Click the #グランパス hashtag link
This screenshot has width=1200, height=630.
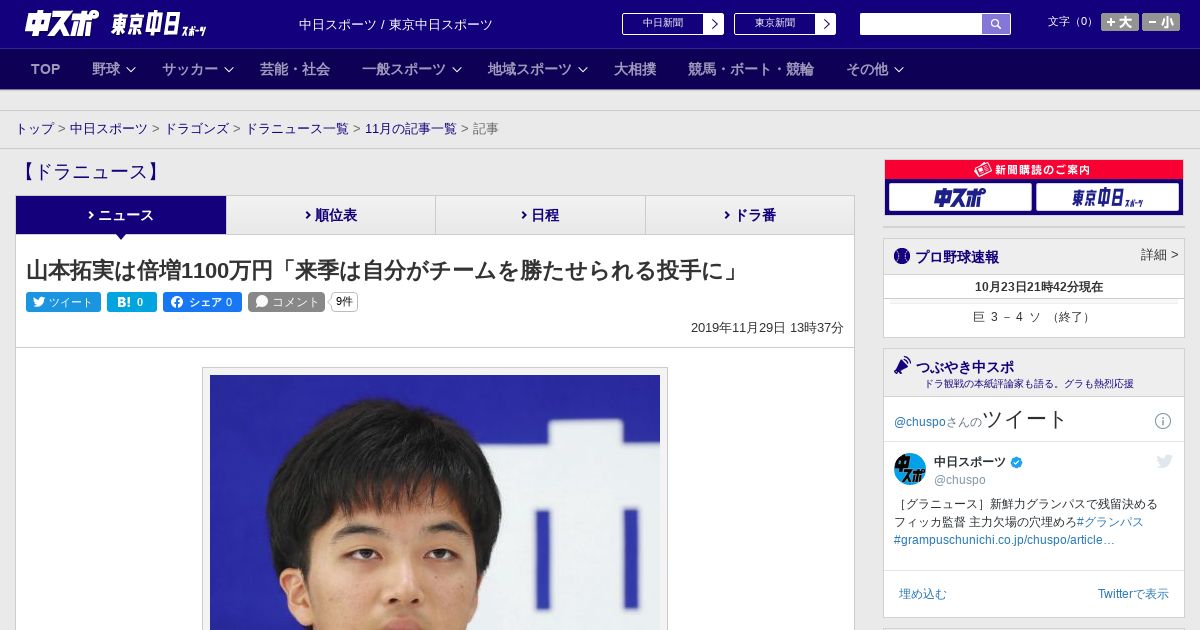[1110, 522]
